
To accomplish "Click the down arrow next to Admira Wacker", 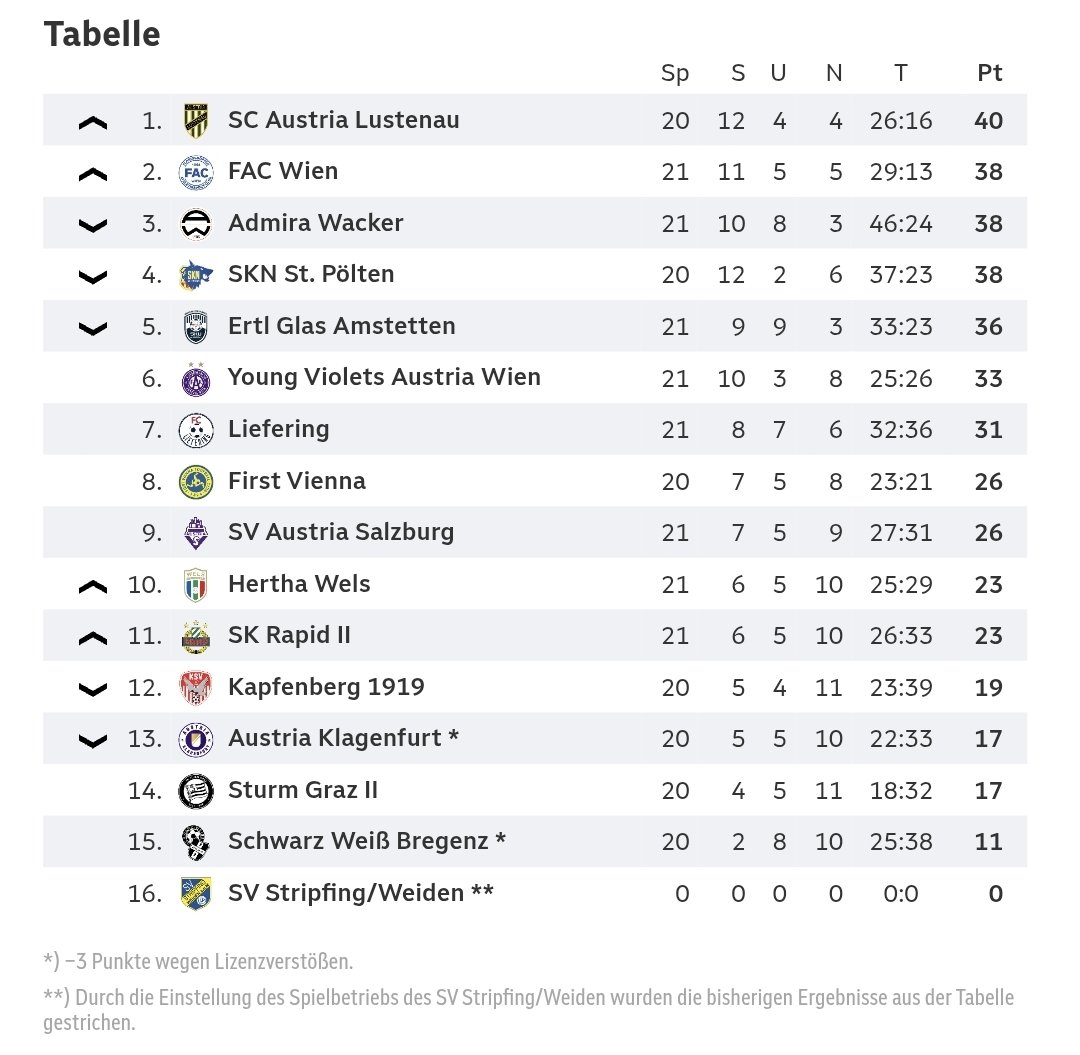I will coord(92,225).
